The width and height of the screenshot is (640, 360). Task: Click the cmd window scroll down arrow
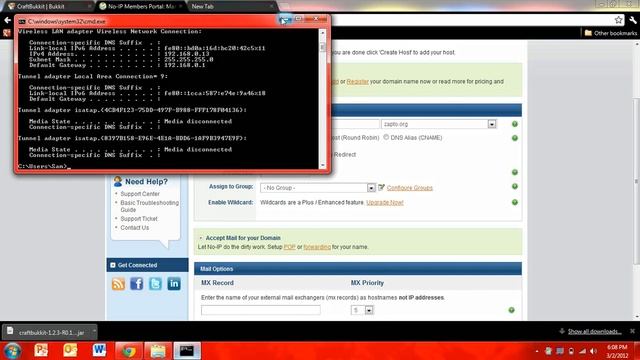[x=322, y=165]
